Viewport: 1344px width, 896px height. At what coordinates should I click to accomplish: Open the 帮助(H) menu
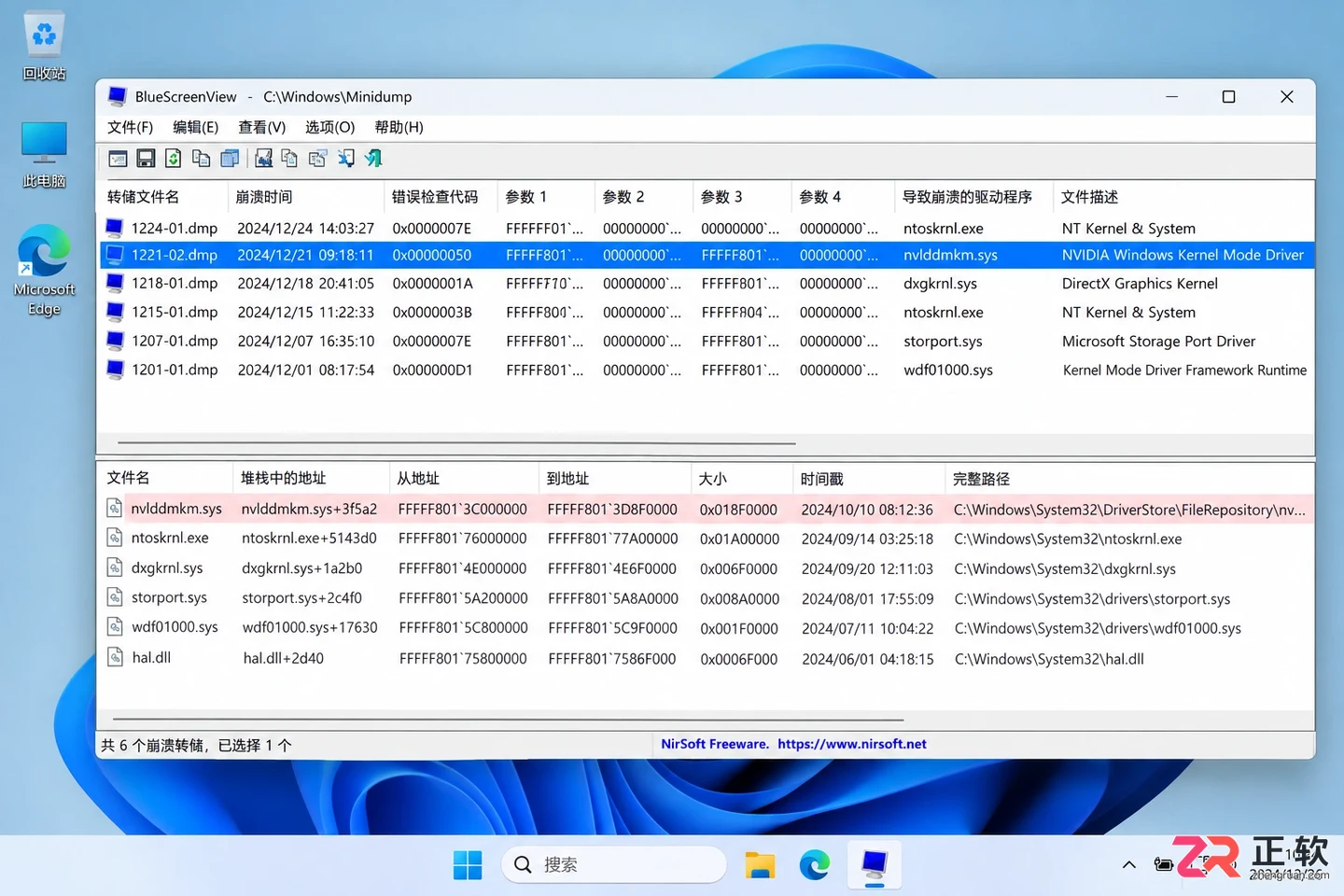click(x=399, y=127)
